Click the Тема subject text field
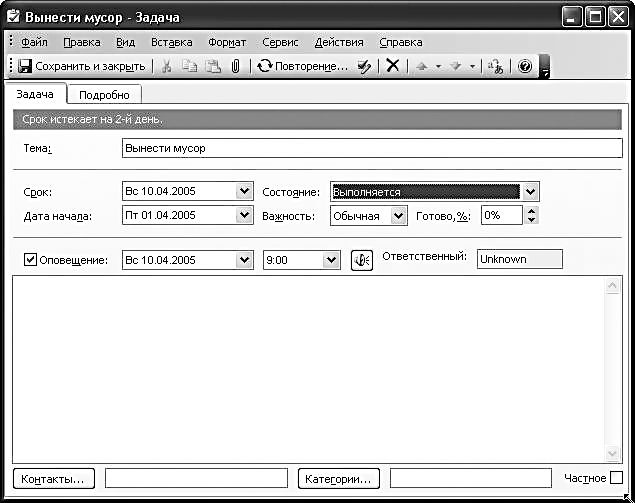635x503 pixels. [x=370, y=148]
